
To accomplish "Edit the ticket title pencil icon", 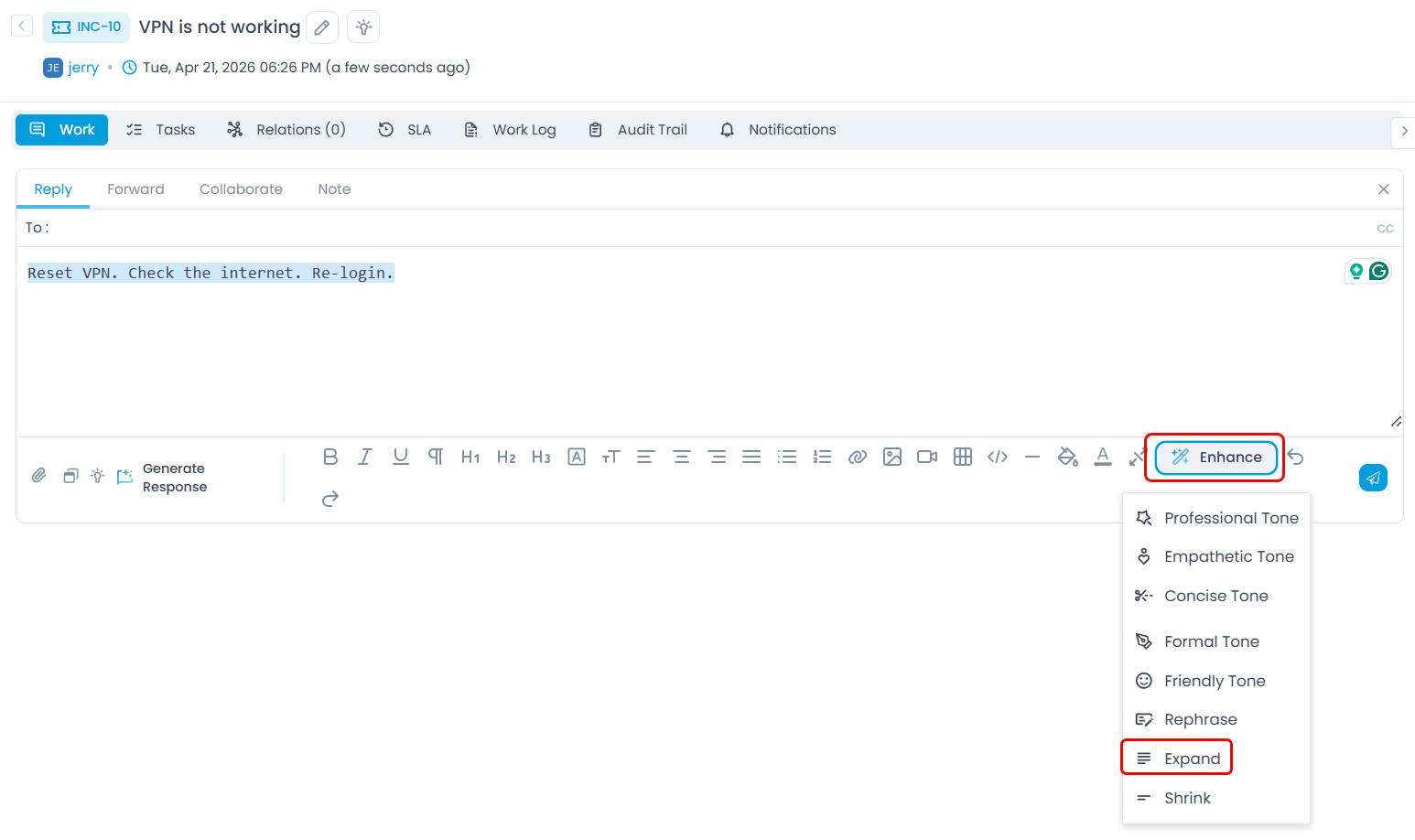I will [x=322, y=27].
